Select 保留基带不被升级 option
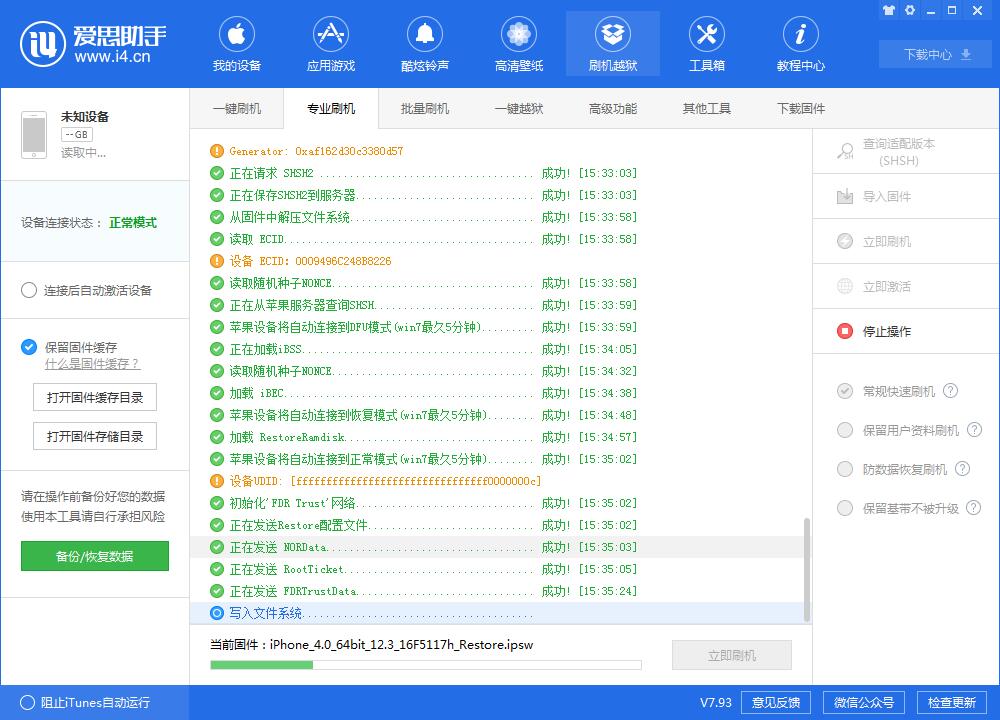 [x=845, y=508]
